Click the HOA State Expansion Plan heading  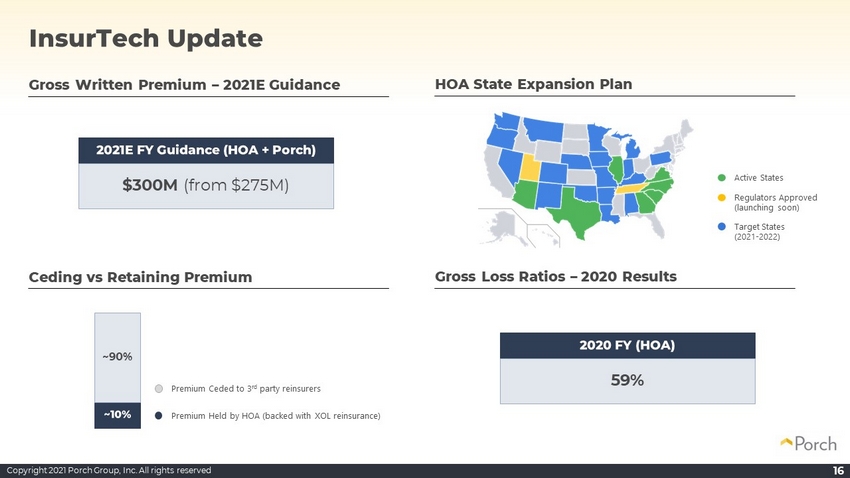coord(533,85)
